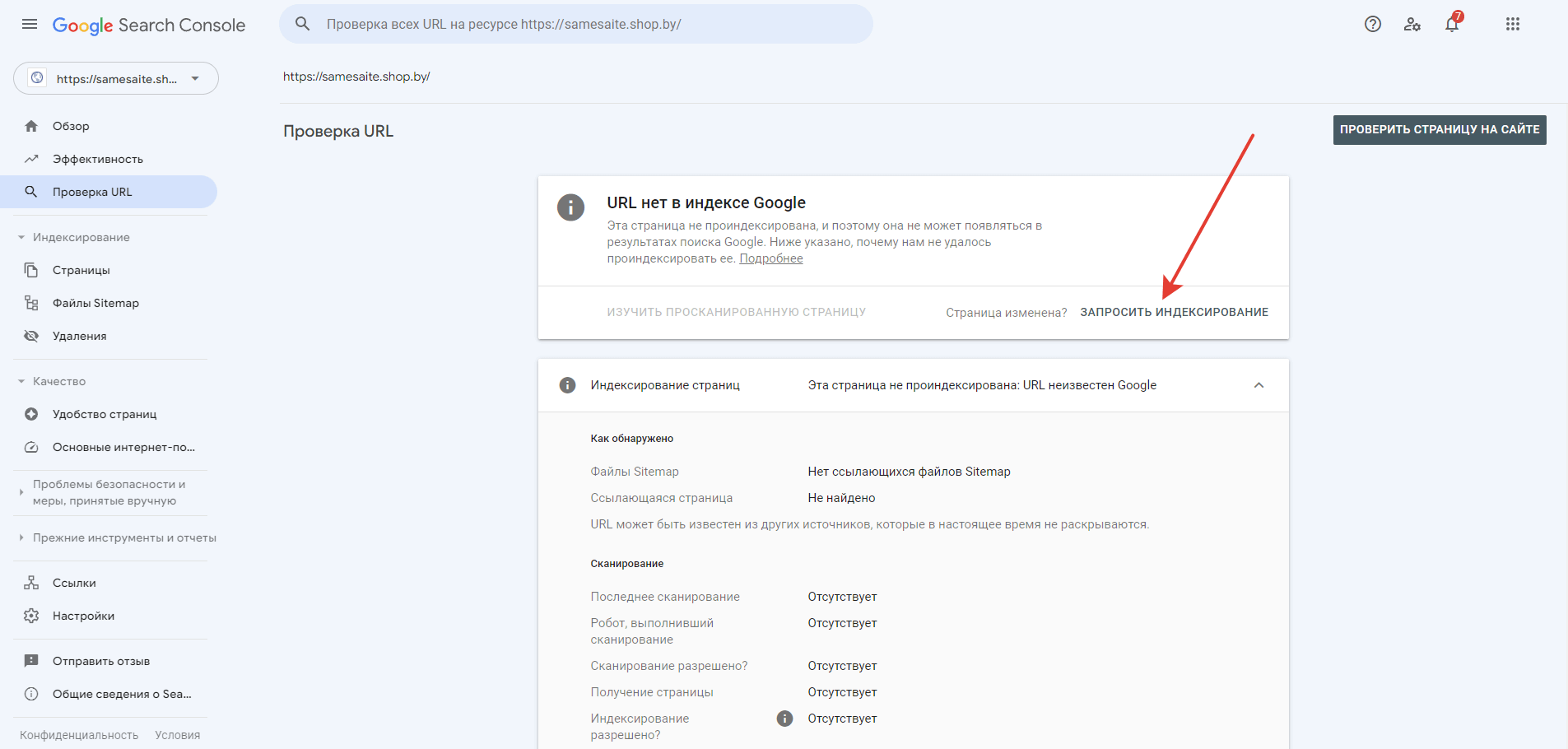Screen dimensions: 1568x749
Task: Follow the Подробнее link
Action: point(771,258)
